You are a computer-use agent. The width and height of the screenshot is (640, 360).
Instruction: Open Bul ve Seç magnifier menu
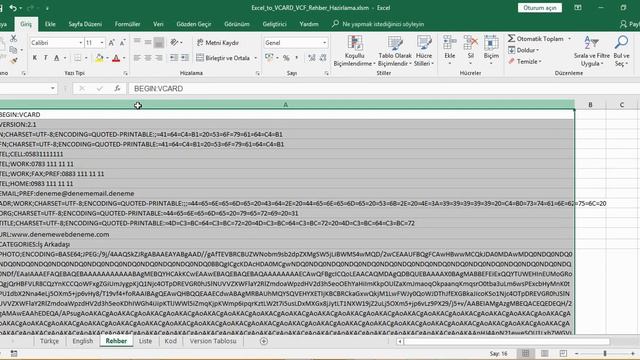tap(621, 51)
